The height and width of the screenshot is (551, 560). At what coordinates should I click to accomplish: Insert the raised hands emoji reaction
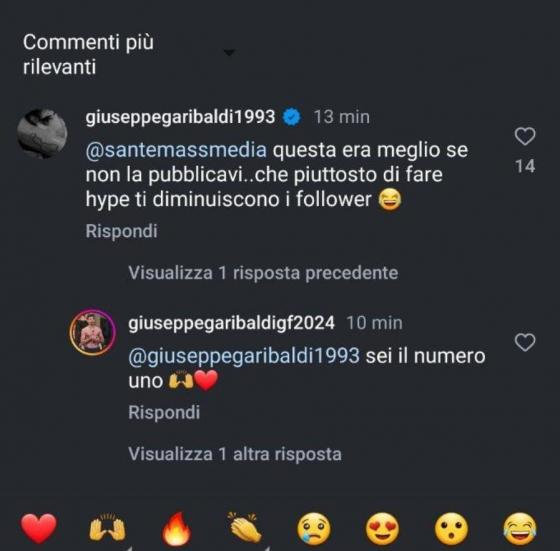click(107, 528)
